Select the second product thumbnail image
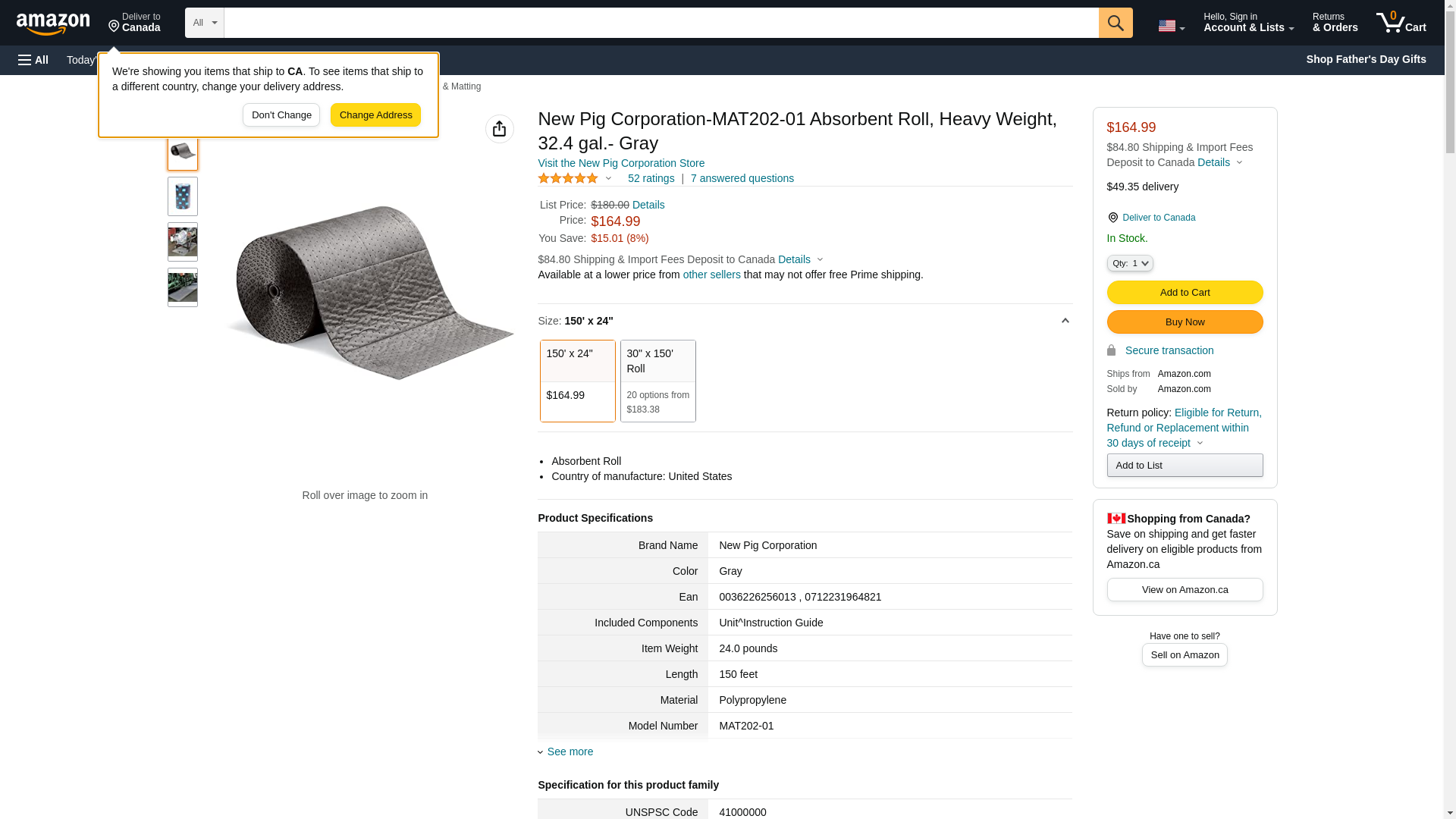The height and width of the screenshot is (819, 1456). pyautogui.click(x=183, y=196)
